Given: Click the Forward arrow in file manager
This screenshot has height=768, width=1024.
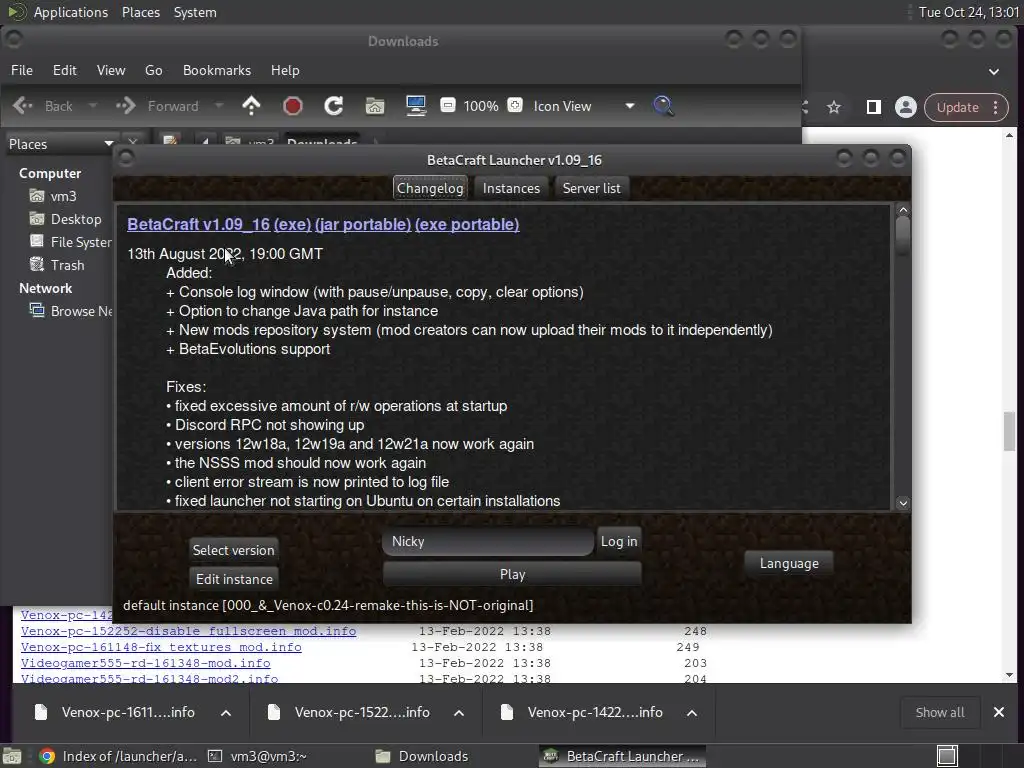Looking at the screenshot, I should (125, 106).
